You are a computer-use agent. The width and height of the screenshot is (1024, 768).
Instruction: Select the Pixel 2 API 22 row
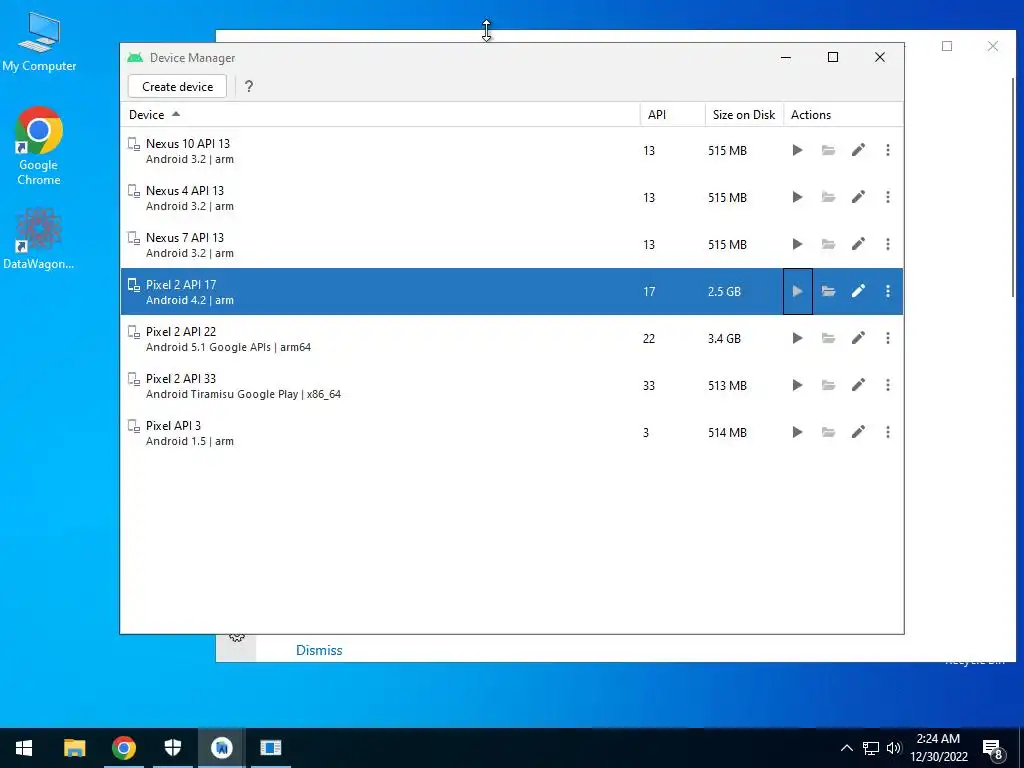(512, 338)
